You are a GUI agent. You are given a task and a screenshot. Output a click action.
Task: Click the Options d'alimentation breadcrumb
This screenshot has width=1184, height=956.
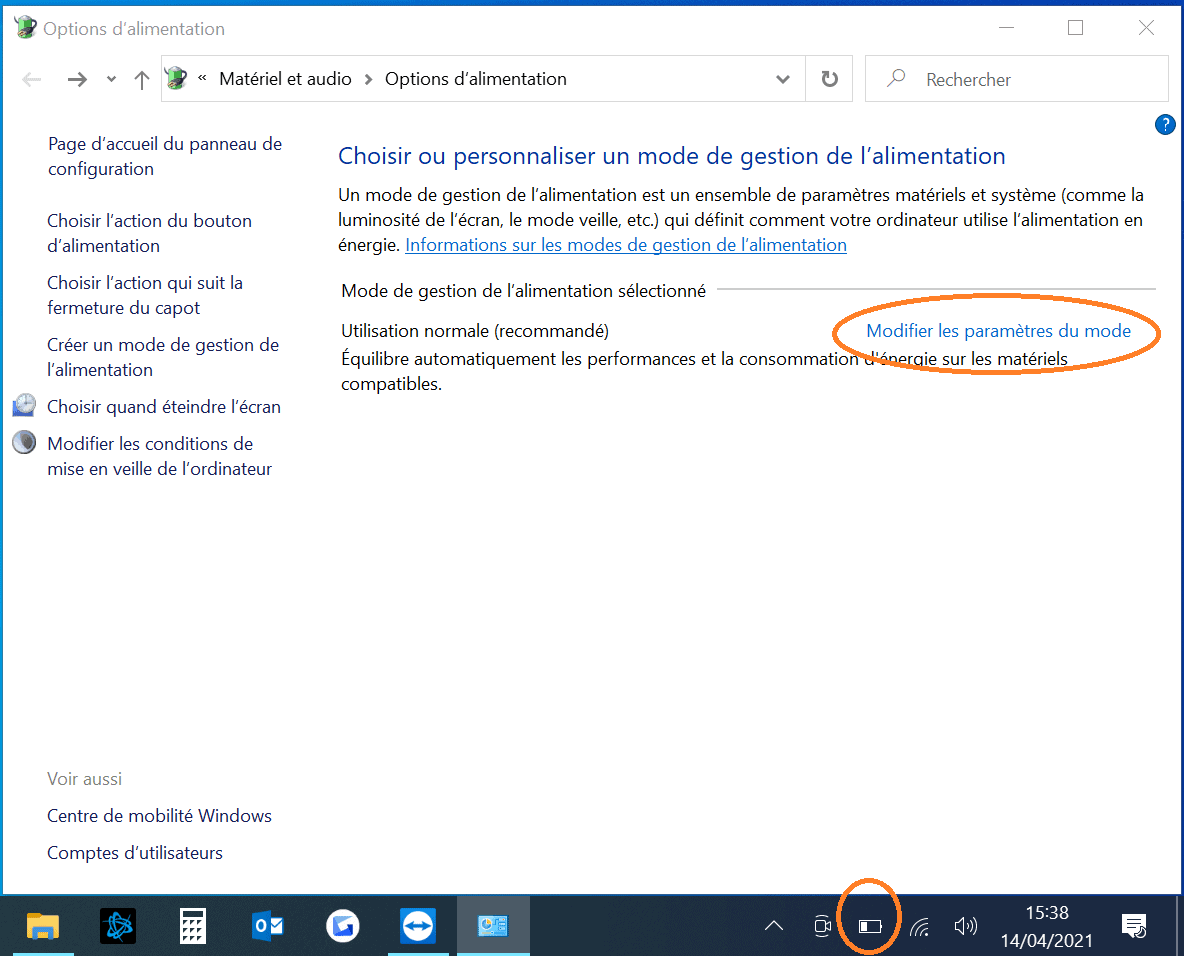[476, 79]
